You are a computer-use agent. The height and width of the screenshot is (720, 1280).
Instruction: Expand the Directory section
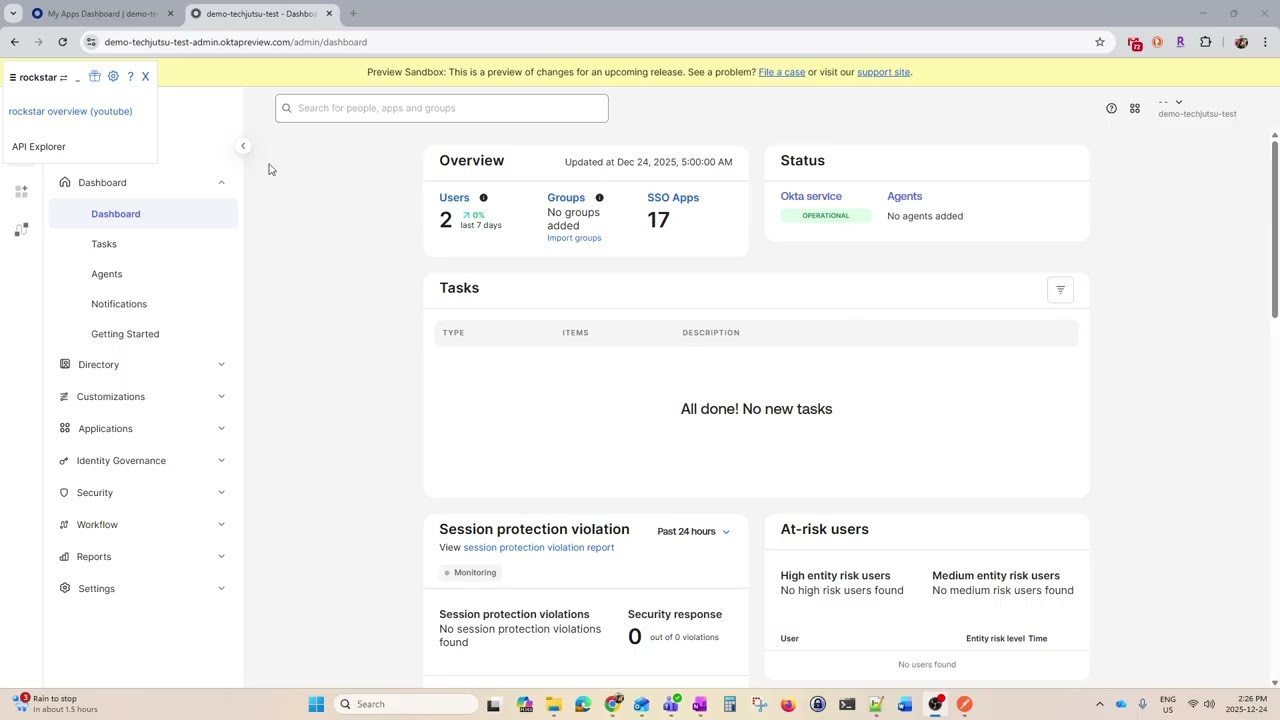(142, 364)
